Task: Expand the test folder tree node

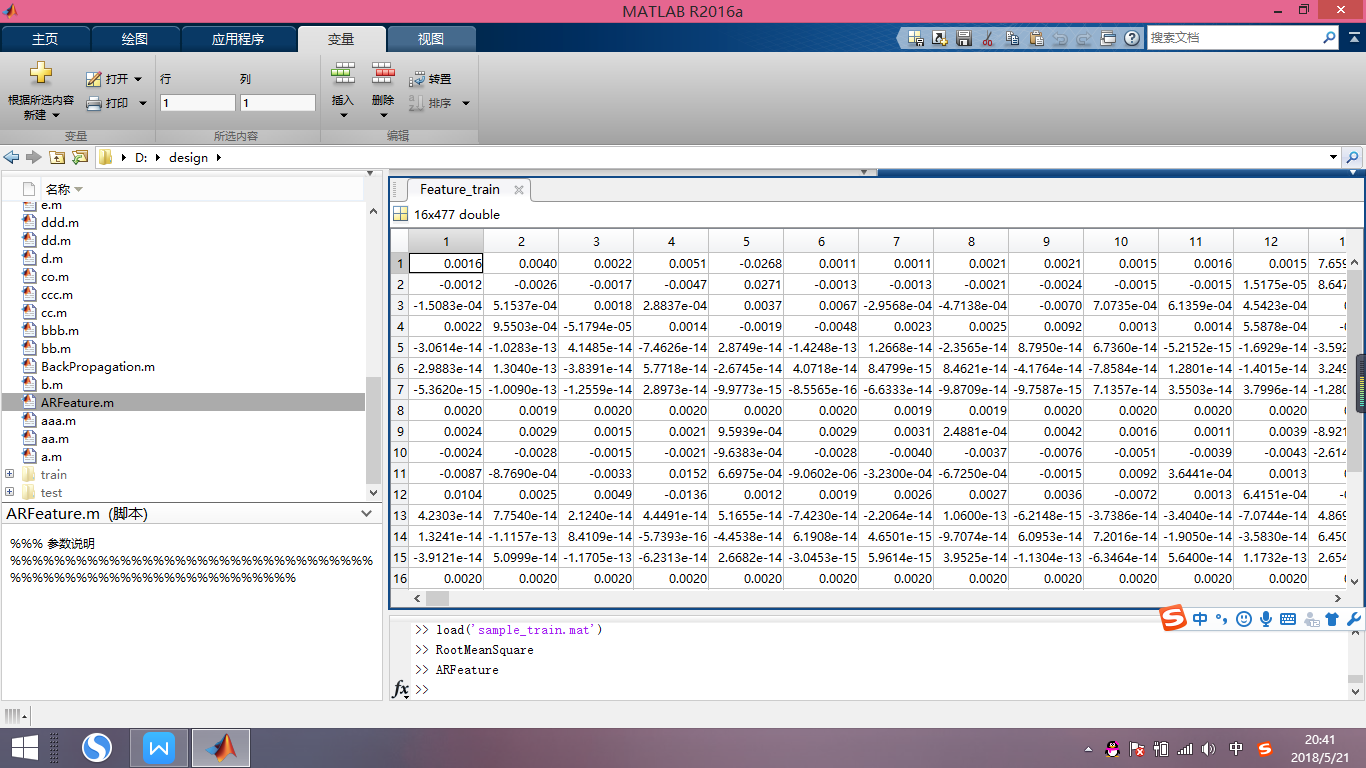Action: pyautogui.click(x=10, y=492)
